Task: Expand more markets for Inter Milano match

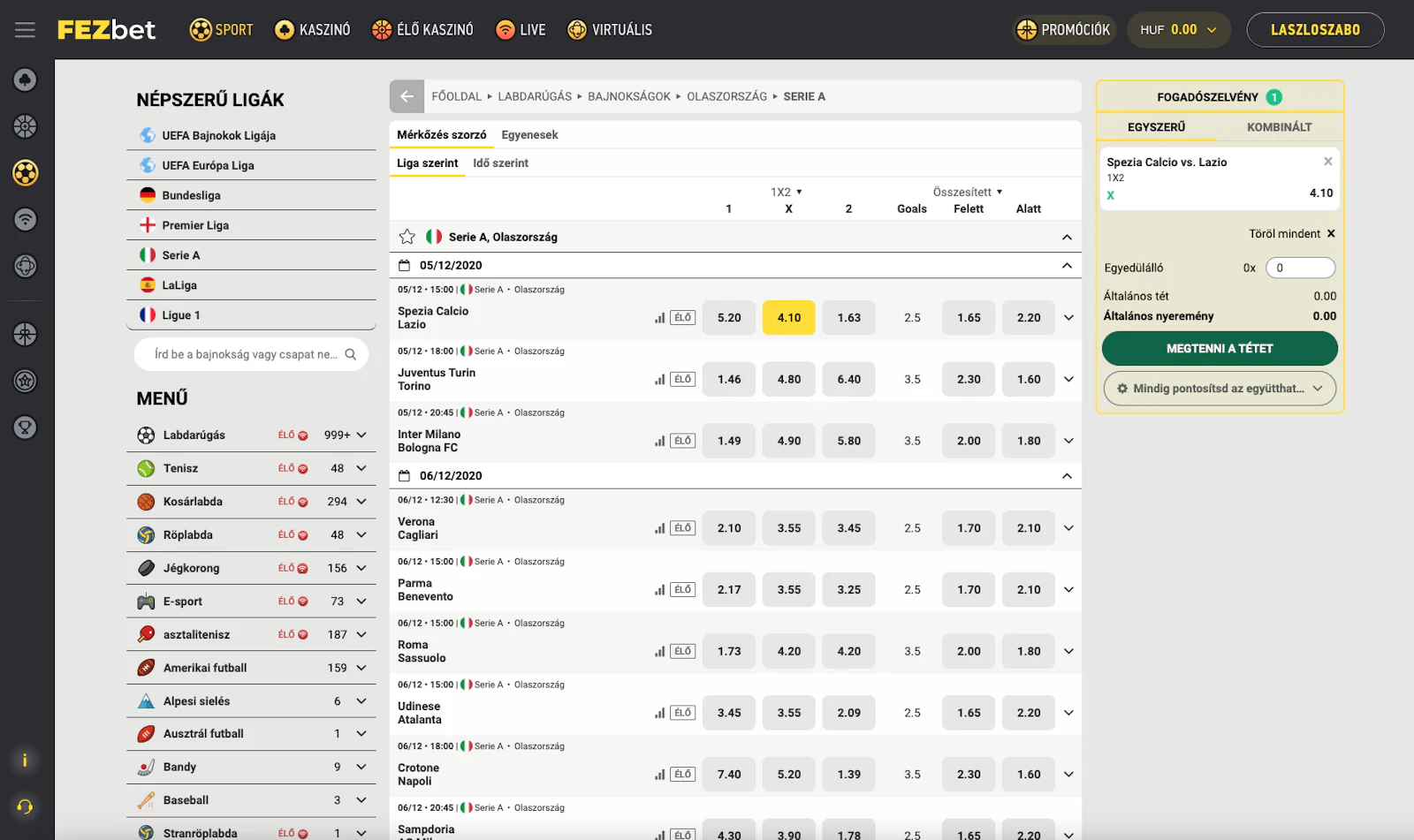Action: coord(1068,441)
